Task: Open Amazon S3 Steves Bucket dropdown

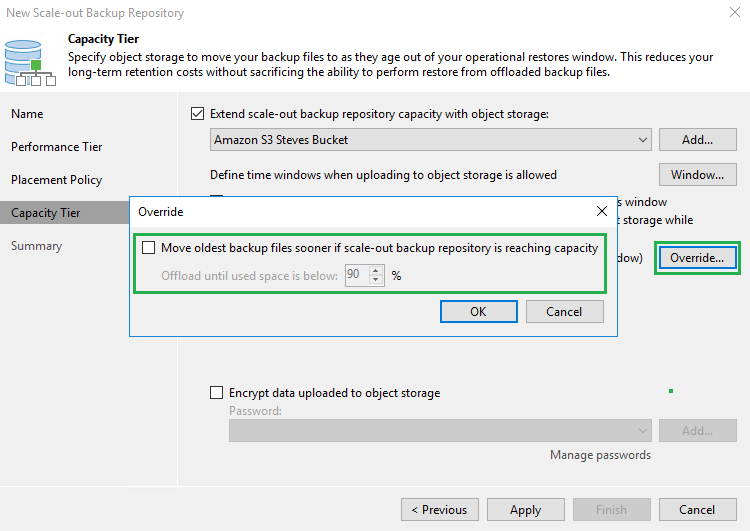Action: [641, 140]
